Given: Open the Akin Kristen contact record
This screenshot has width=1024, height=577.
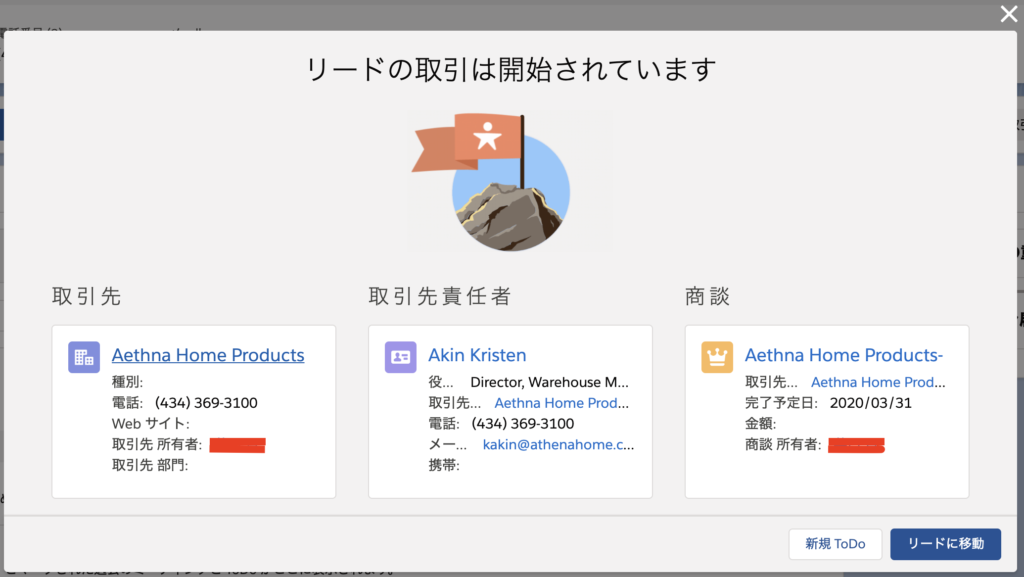Looking at the screenshot, I should point(477,355).
